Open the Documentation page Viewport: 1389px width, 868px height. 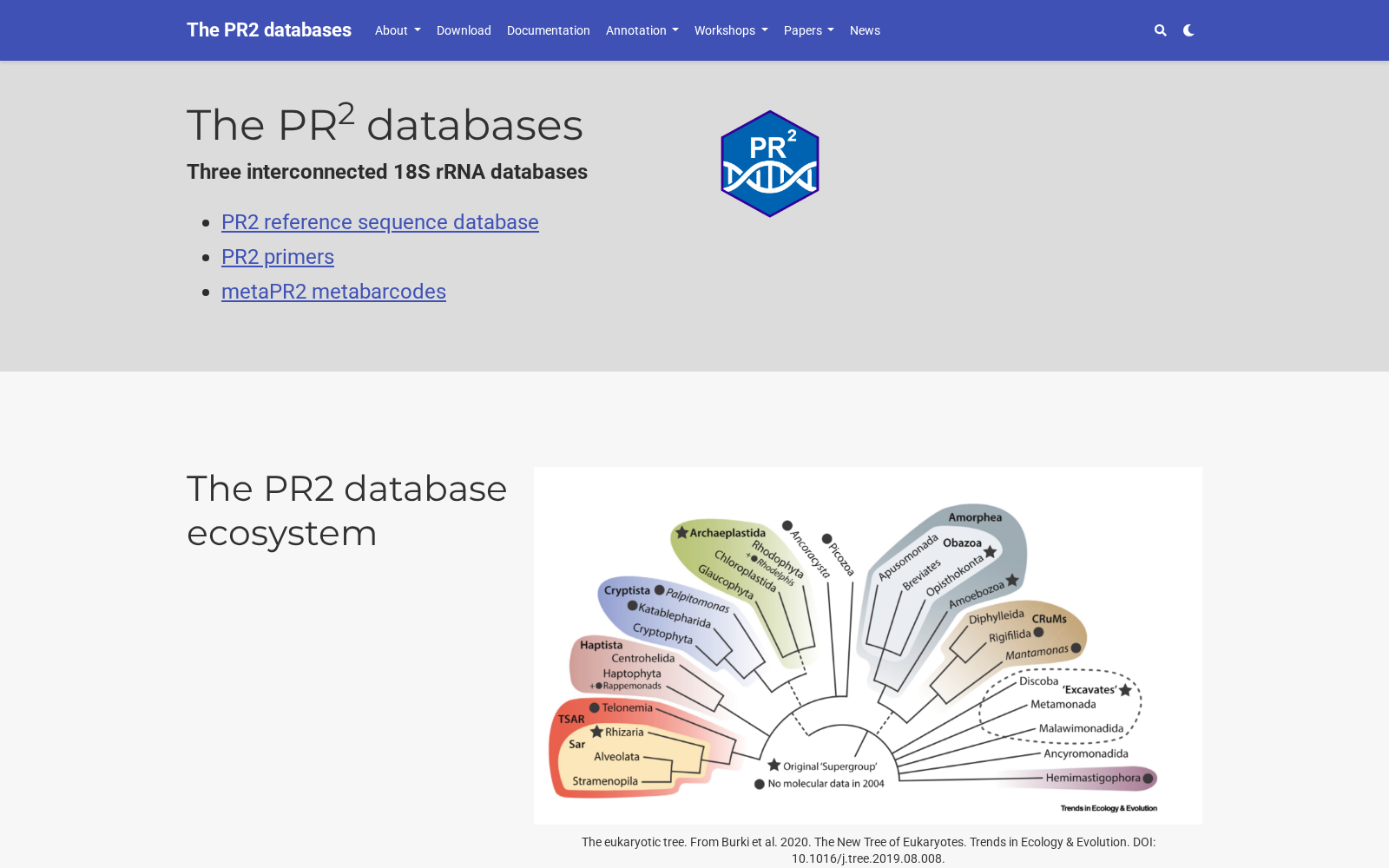point(549,30)
